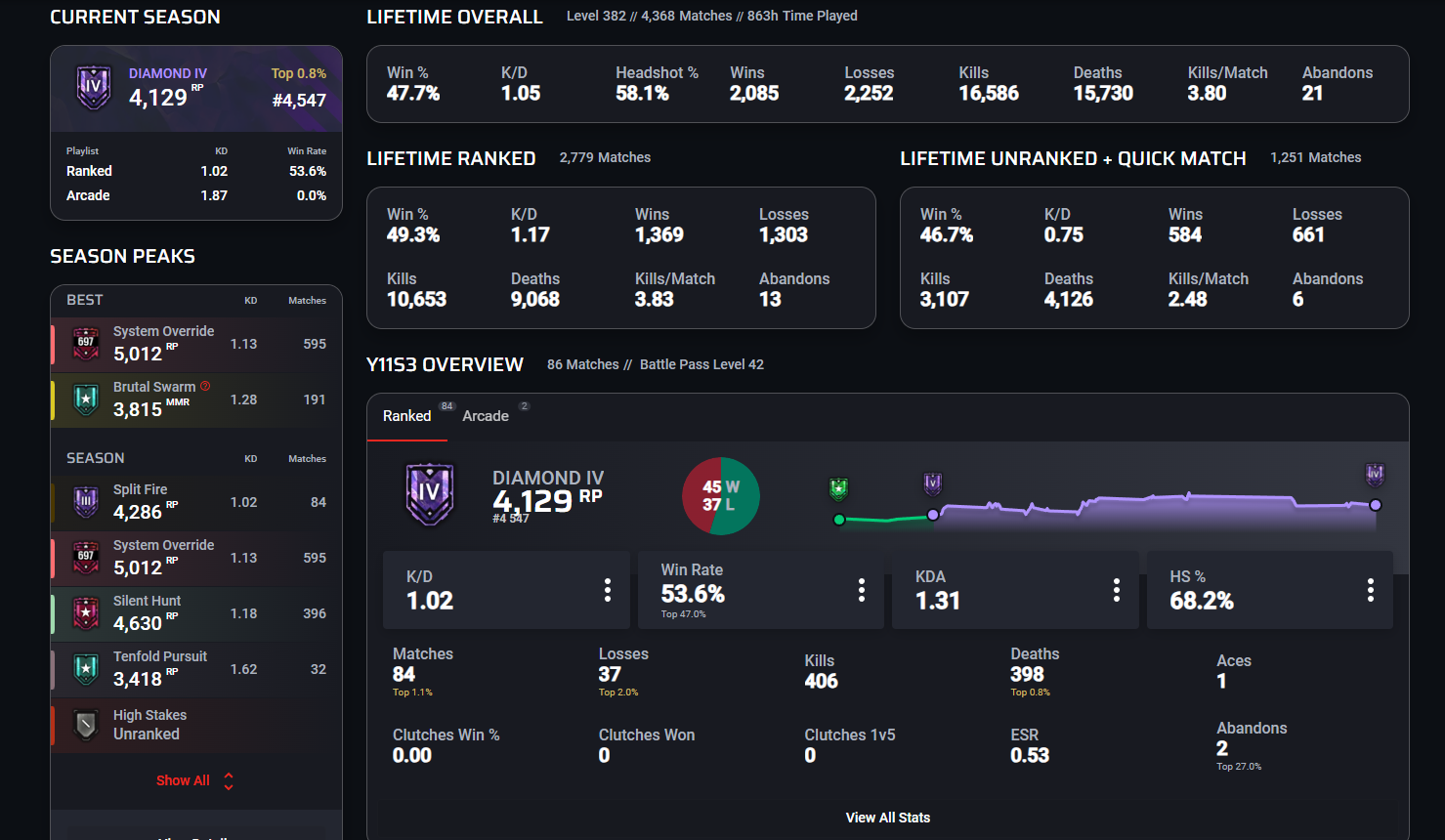Click the green starting point on rank graph
The image size is (1445, 840).
point(839,520)
